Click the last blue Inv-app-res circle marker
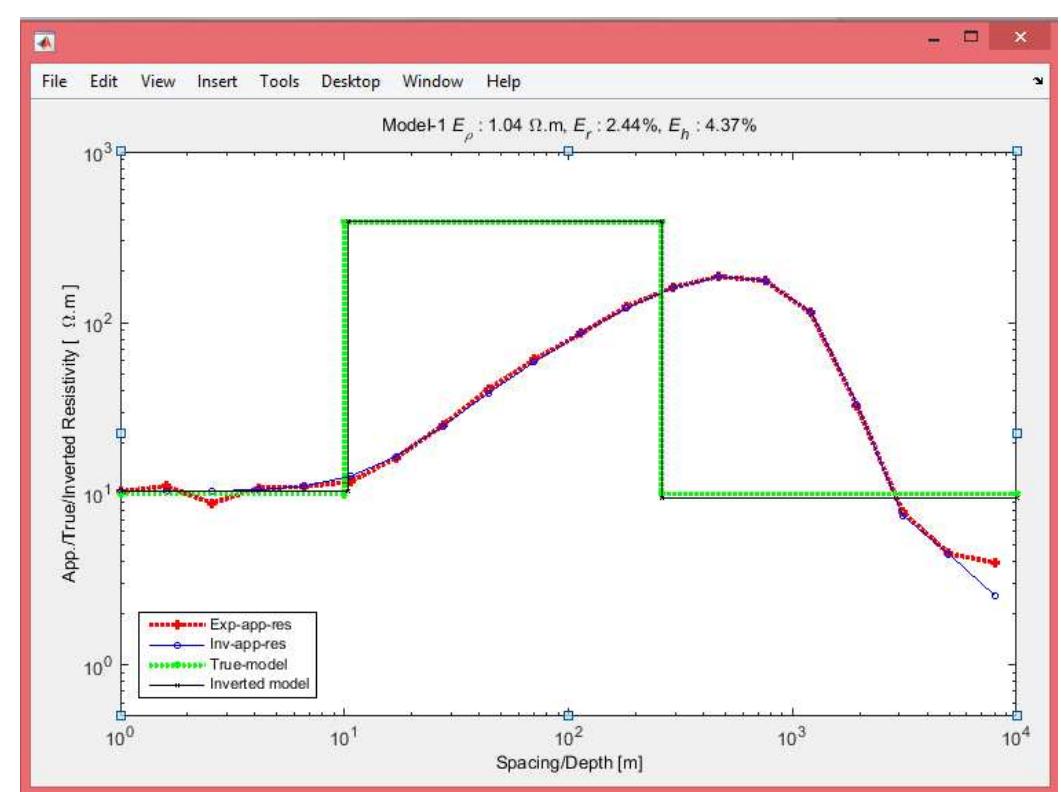 click(x=995, y=596)
